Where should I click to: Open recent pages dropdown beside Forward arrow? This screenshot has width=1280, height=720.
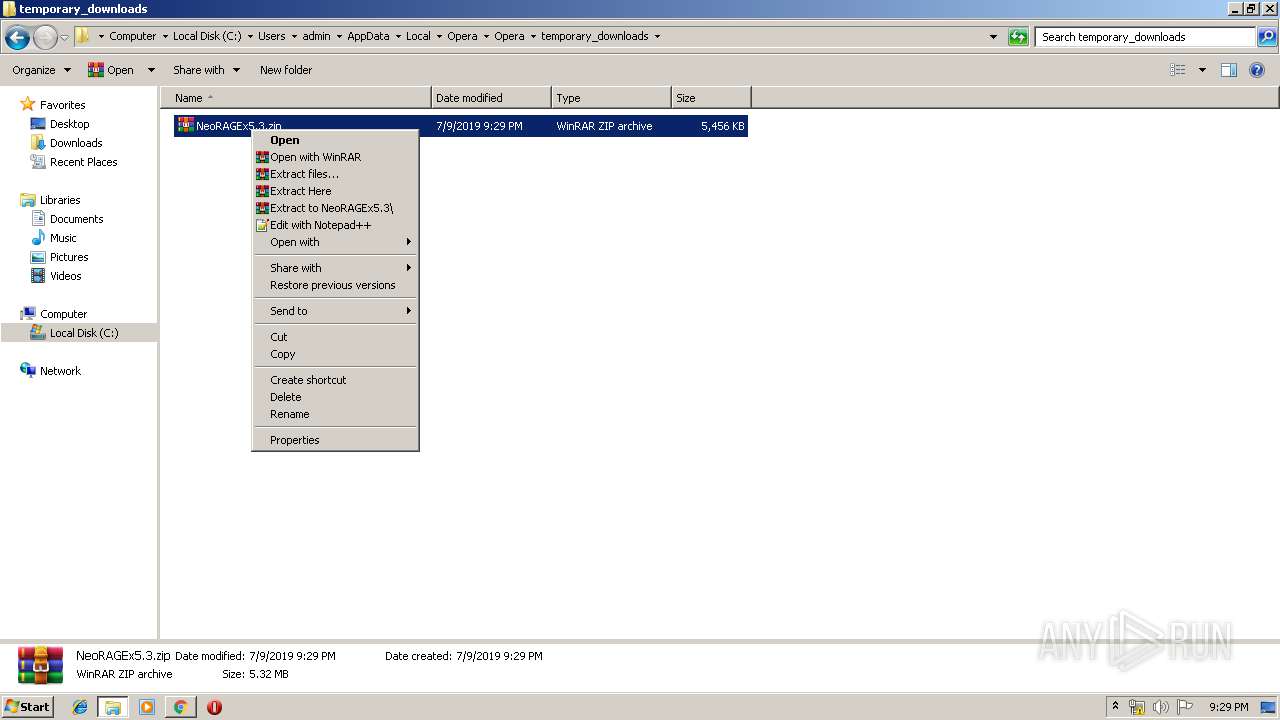coord(65,37)
